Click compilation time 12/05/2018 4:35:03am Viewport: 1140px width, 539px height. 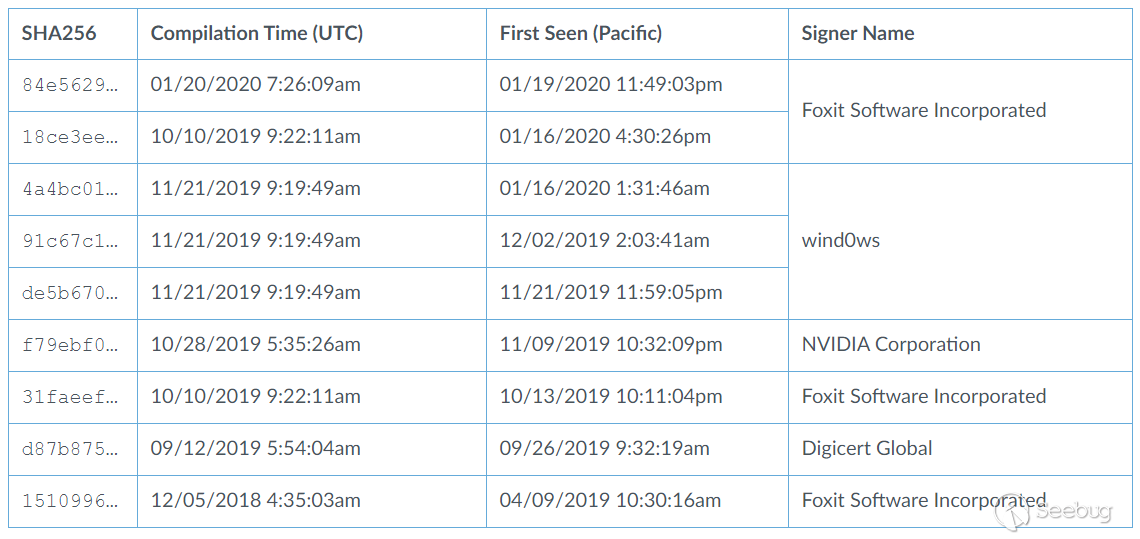click(256, 501)
